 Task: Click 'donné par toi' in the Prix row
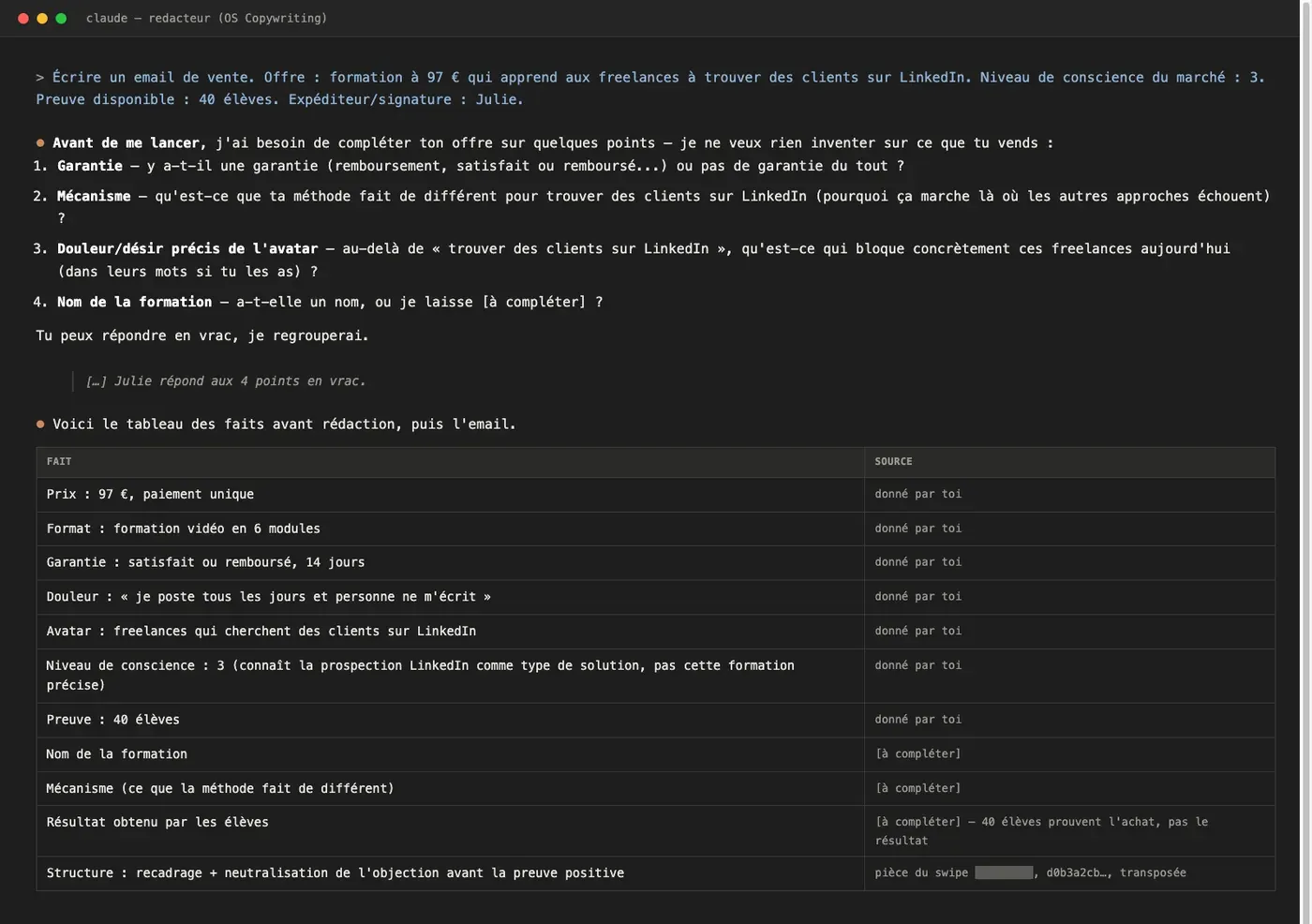(918, 494)
